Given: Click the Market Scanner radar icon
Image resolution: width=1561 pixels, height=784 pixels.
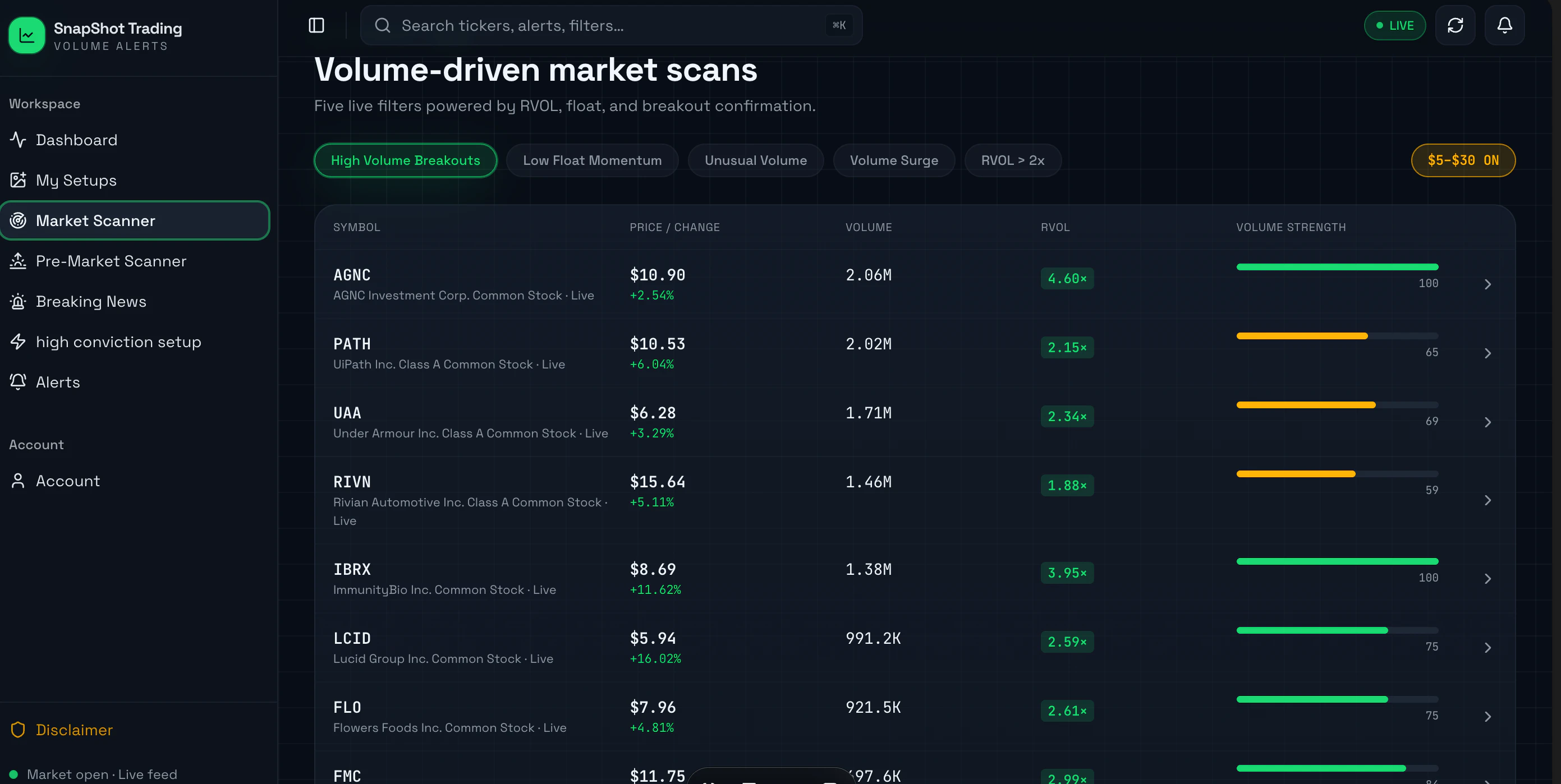Looking at the screenshot, I should [18, 220].
